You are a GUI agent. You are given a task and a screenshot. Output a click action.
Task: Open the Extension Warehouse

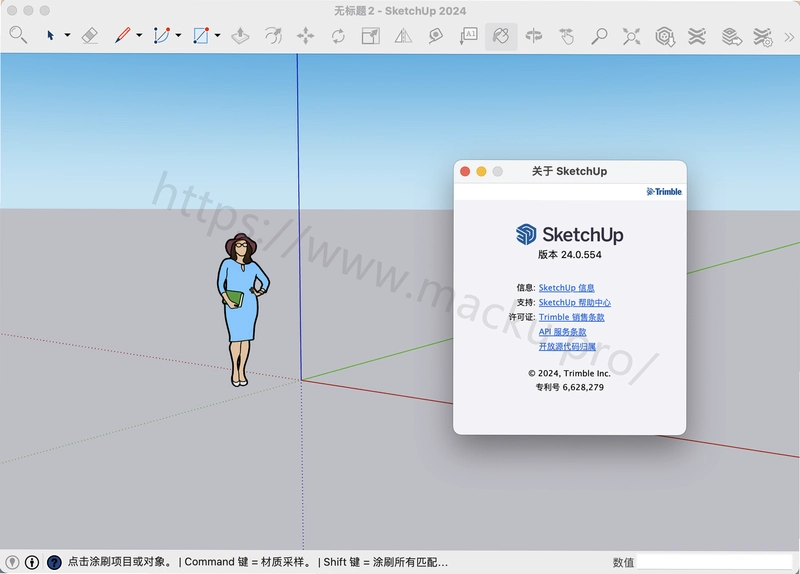tap(697, 36)
